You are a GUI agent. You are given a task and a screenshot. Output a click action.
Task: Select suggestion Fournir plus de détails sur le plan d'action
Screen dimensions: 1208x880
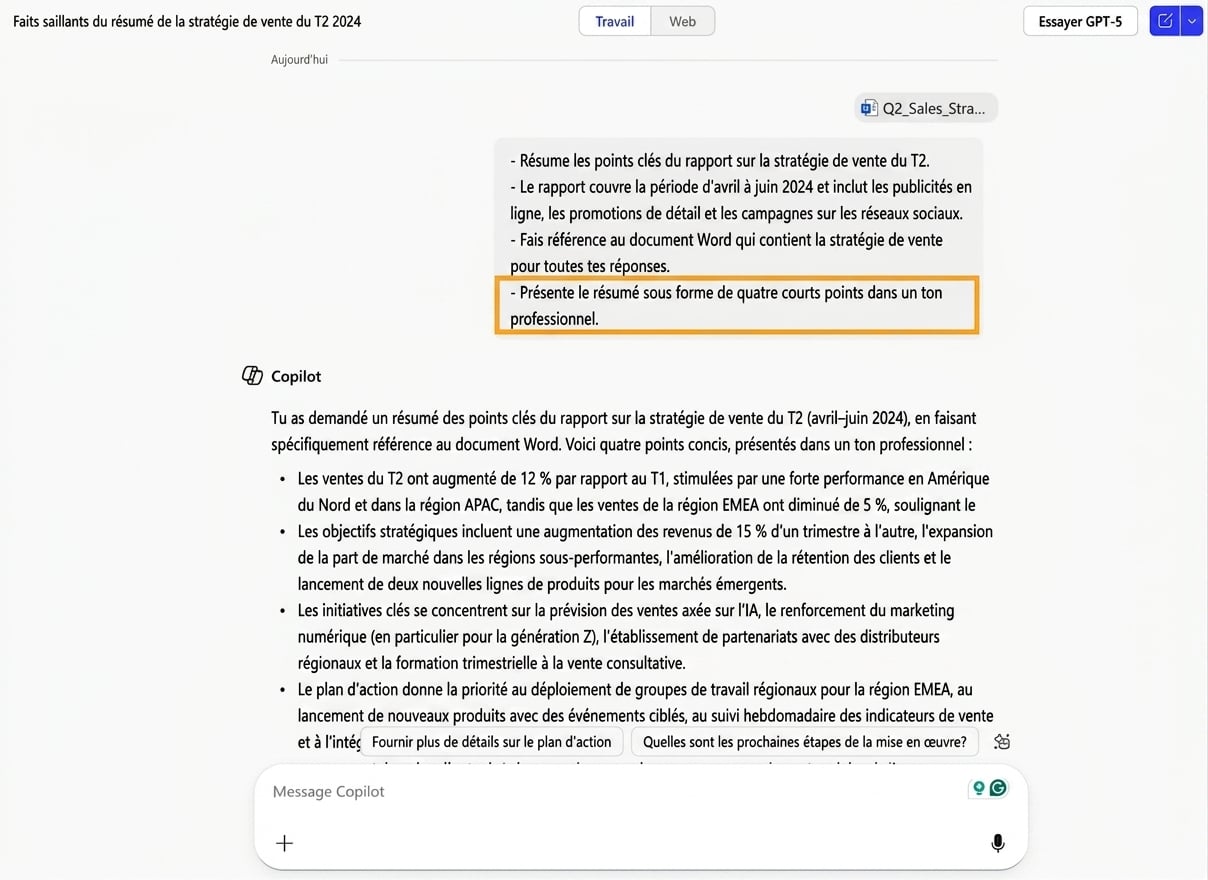tap(492, 741)
